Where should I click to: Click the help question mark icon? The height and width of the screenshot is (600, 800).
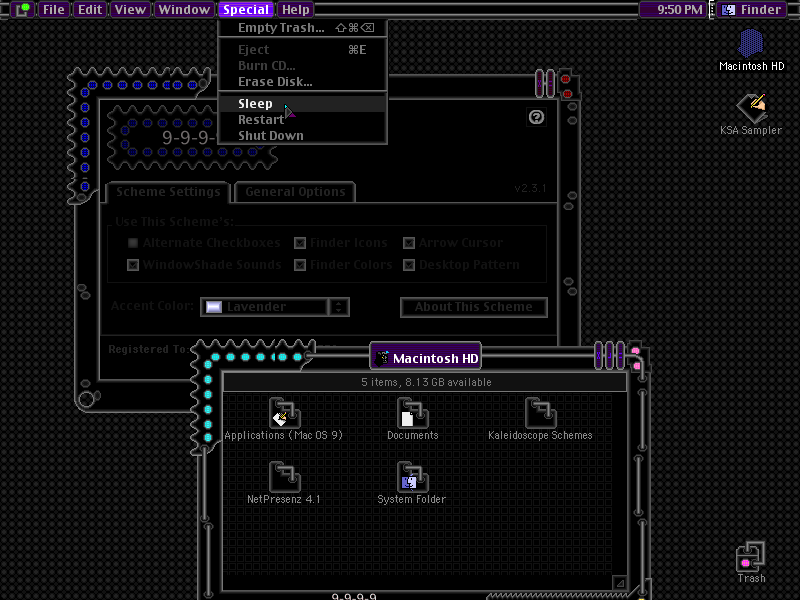[536, 117]
